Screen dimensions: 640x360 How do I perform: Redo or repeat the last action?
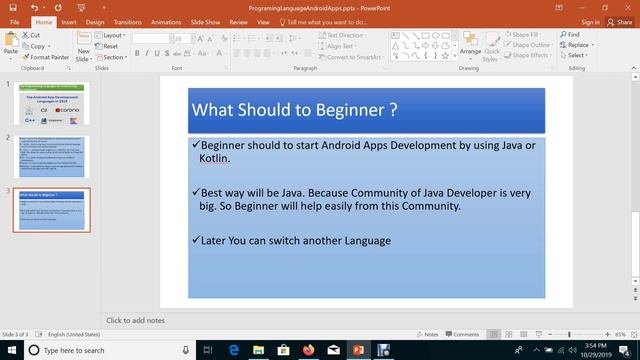point(58,8)
